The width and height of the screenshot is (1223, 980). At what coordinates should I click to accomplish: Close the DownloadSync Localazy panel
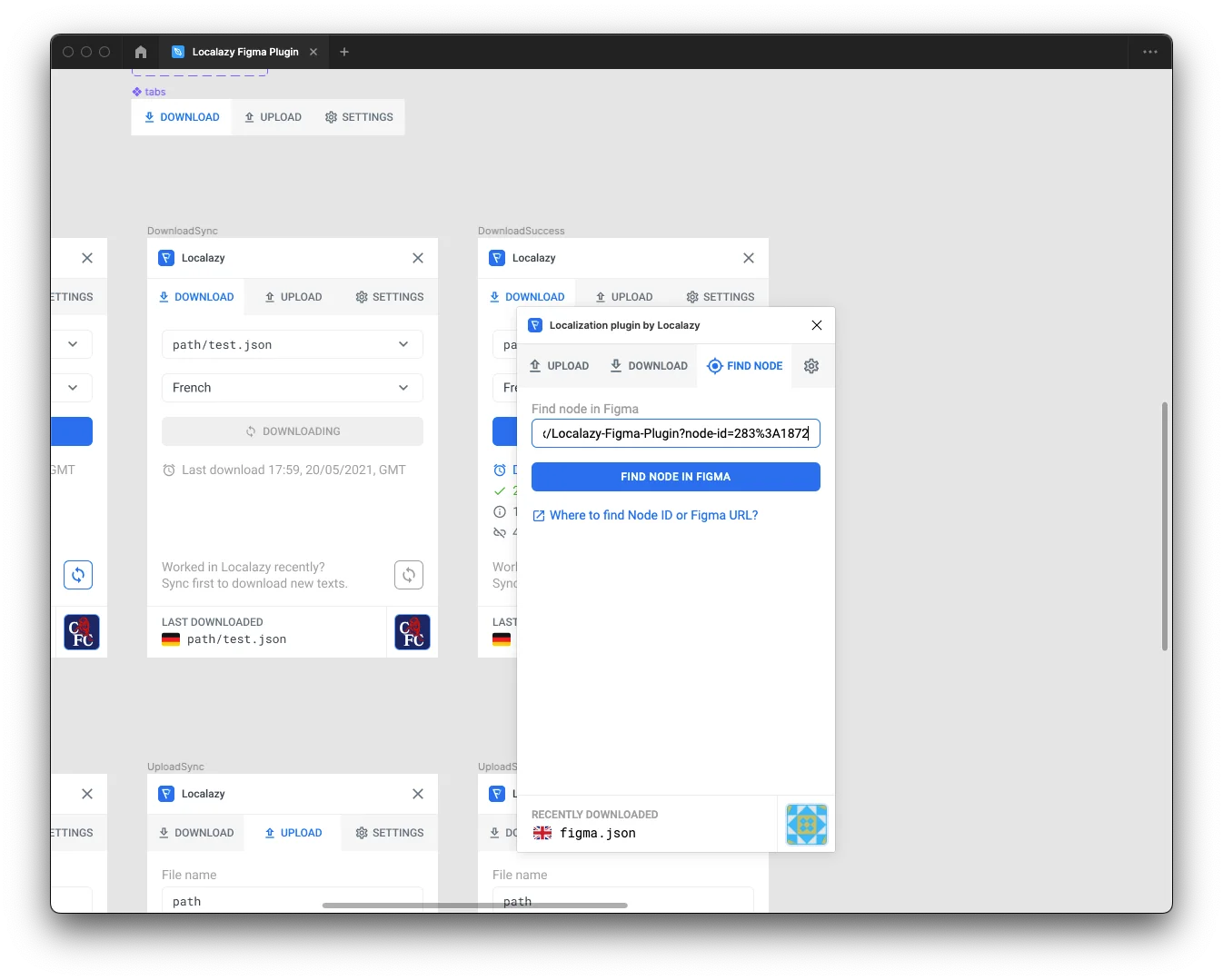(418, 258)
